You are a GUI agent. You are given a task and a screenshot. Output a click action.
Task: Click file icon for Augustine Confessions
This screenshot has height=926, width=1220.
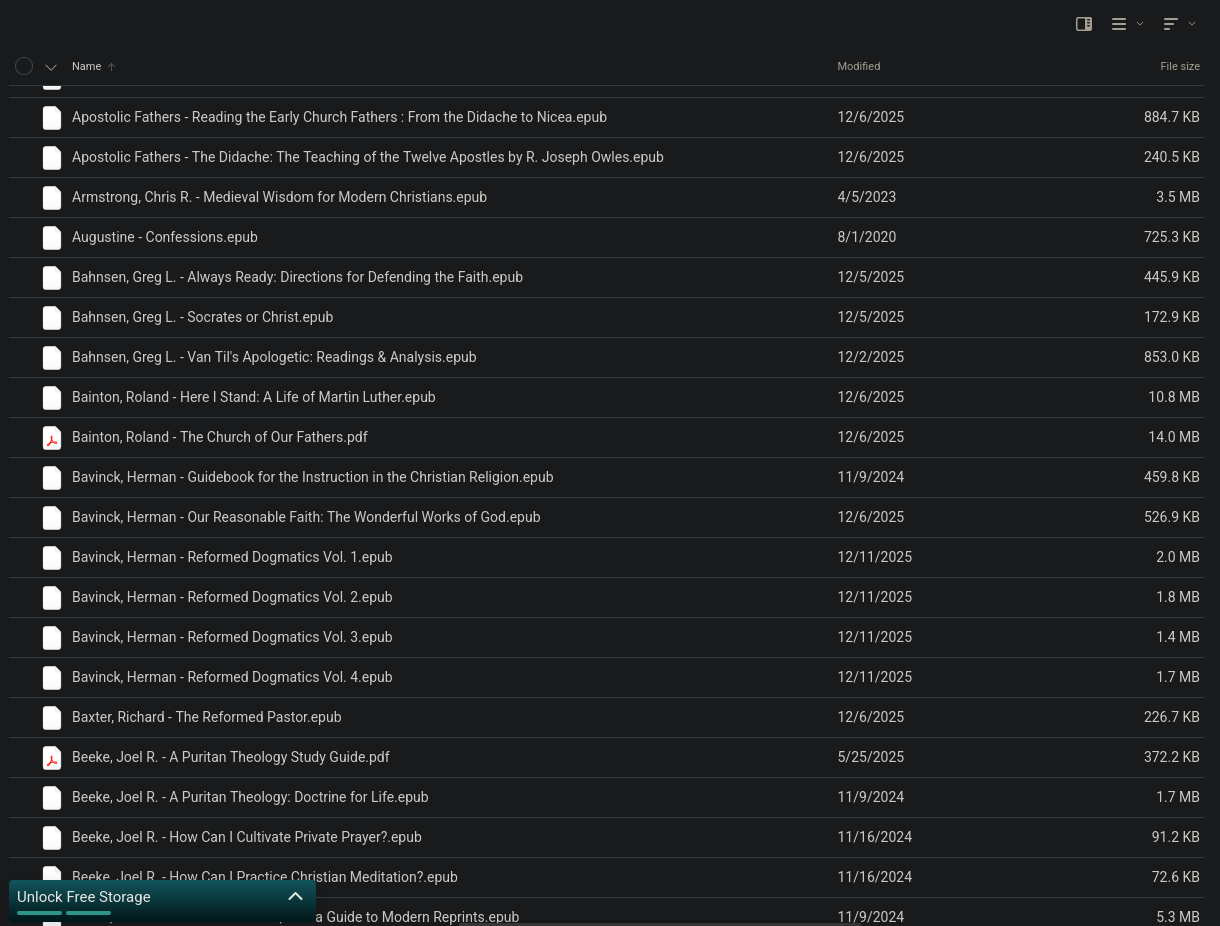(x=52, y=238)
